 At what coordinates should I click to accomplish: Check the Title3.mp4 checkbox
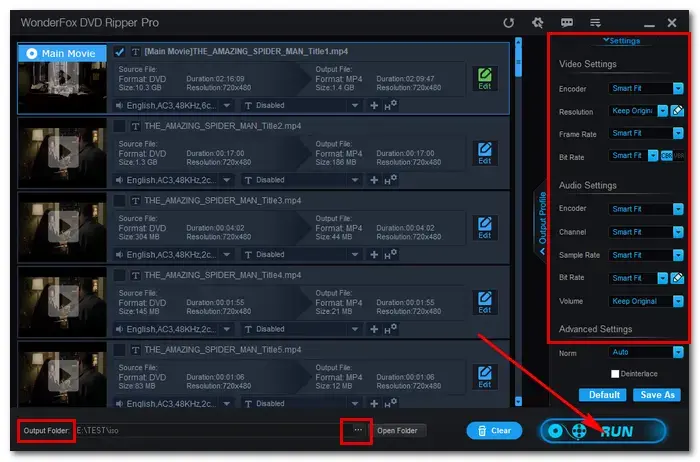pos(119,201)
